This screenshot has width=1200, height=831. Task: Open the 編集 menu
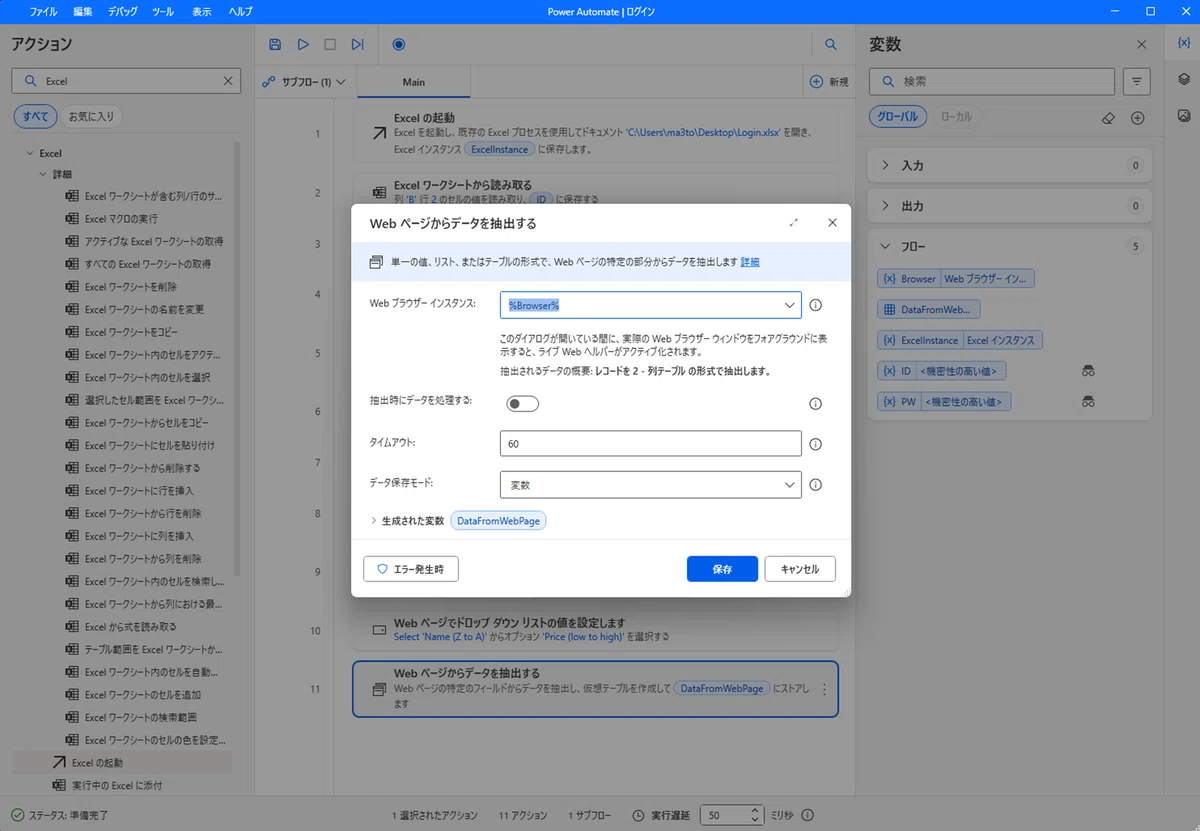pyautogui.click(x=83, y=11)
